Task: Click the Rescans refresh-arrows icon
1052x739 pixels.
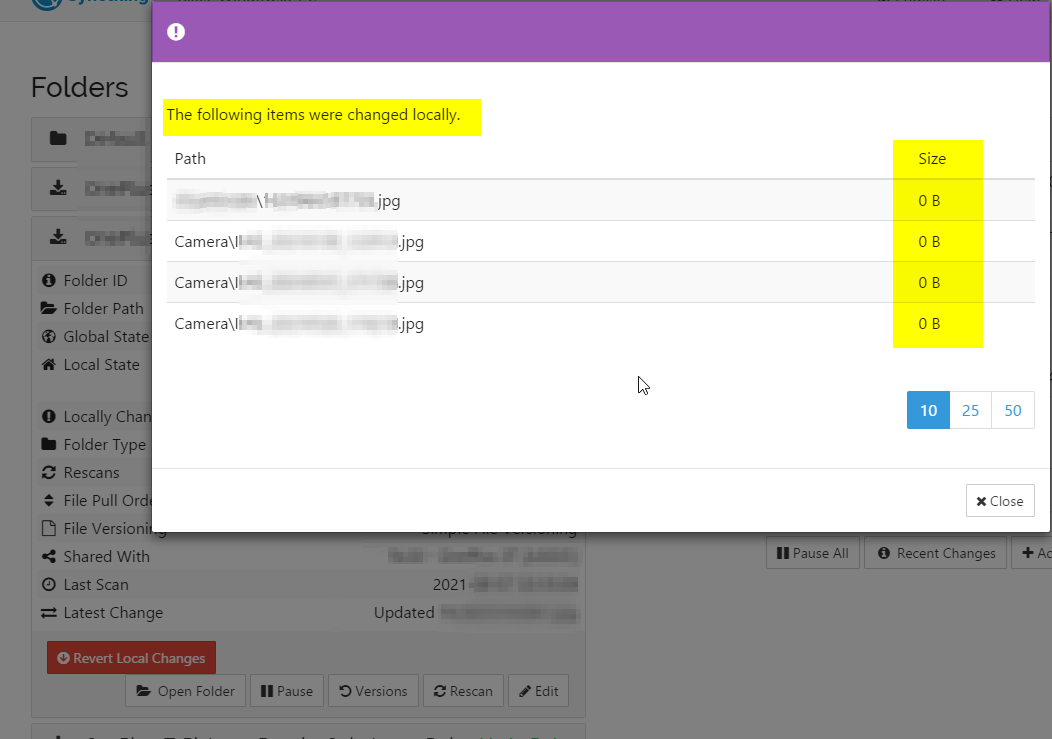Action: click(49, 472)
